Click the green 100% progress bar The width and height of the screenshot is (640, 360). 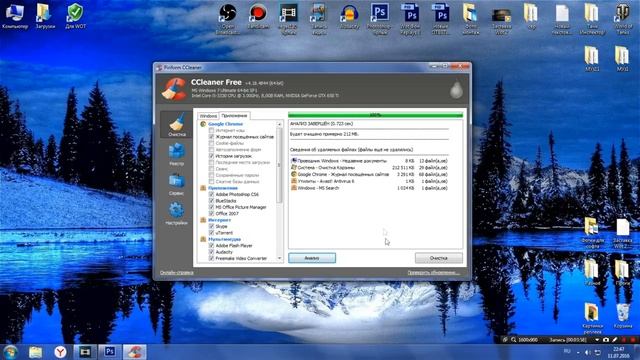[x=376, y=115]
